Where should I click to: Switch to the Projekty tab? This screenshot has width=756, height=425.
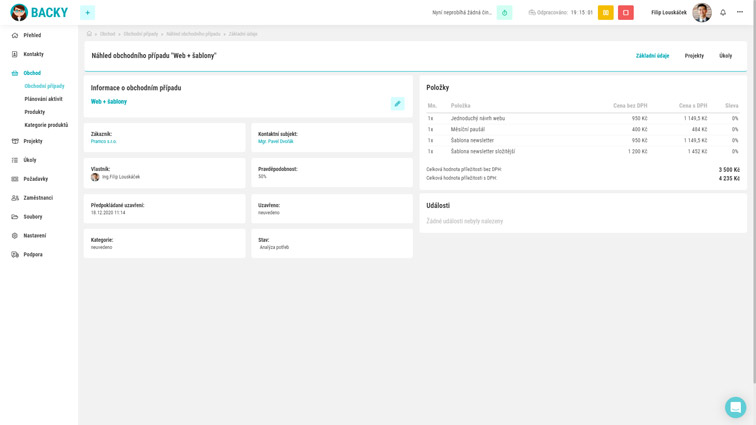tap(694, 56)
